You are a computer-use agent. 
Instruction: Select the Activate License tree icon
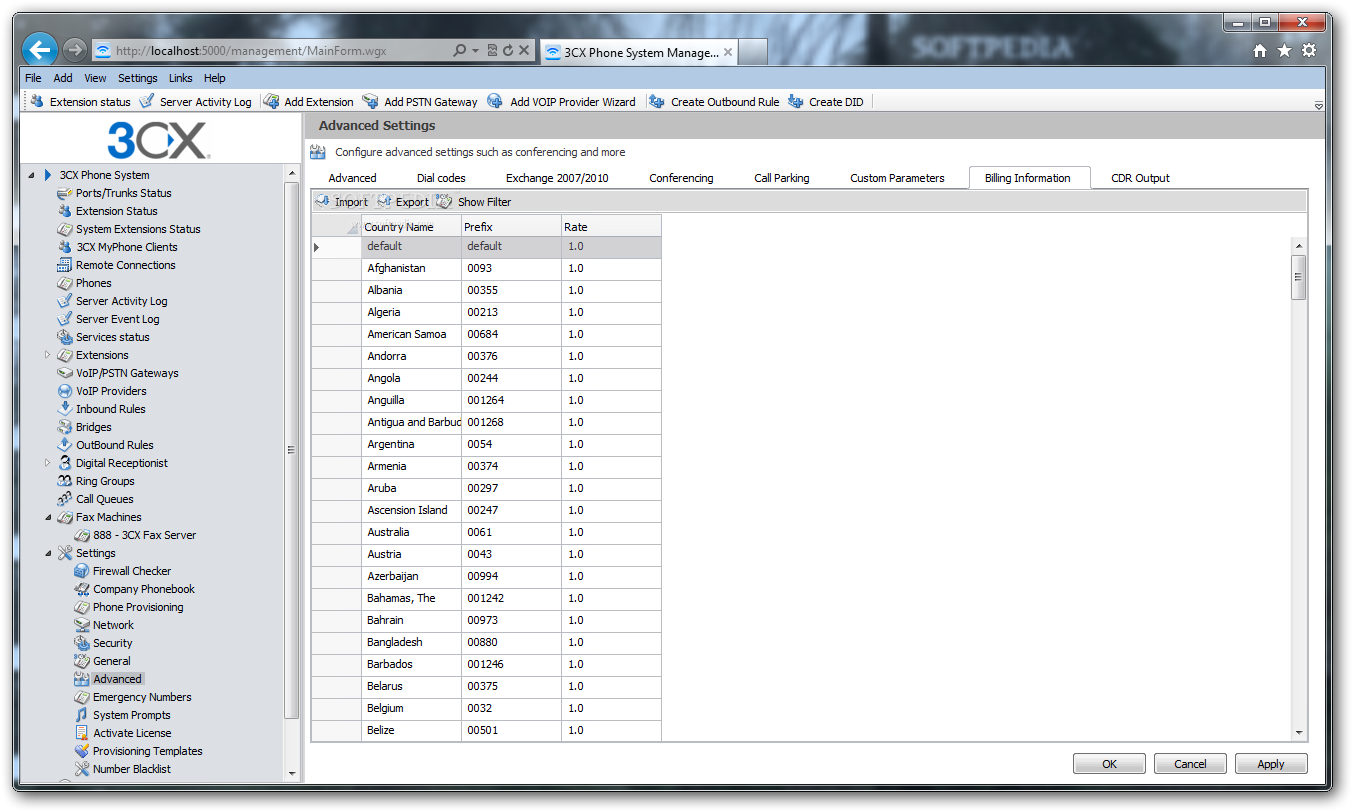coord(82,733)
